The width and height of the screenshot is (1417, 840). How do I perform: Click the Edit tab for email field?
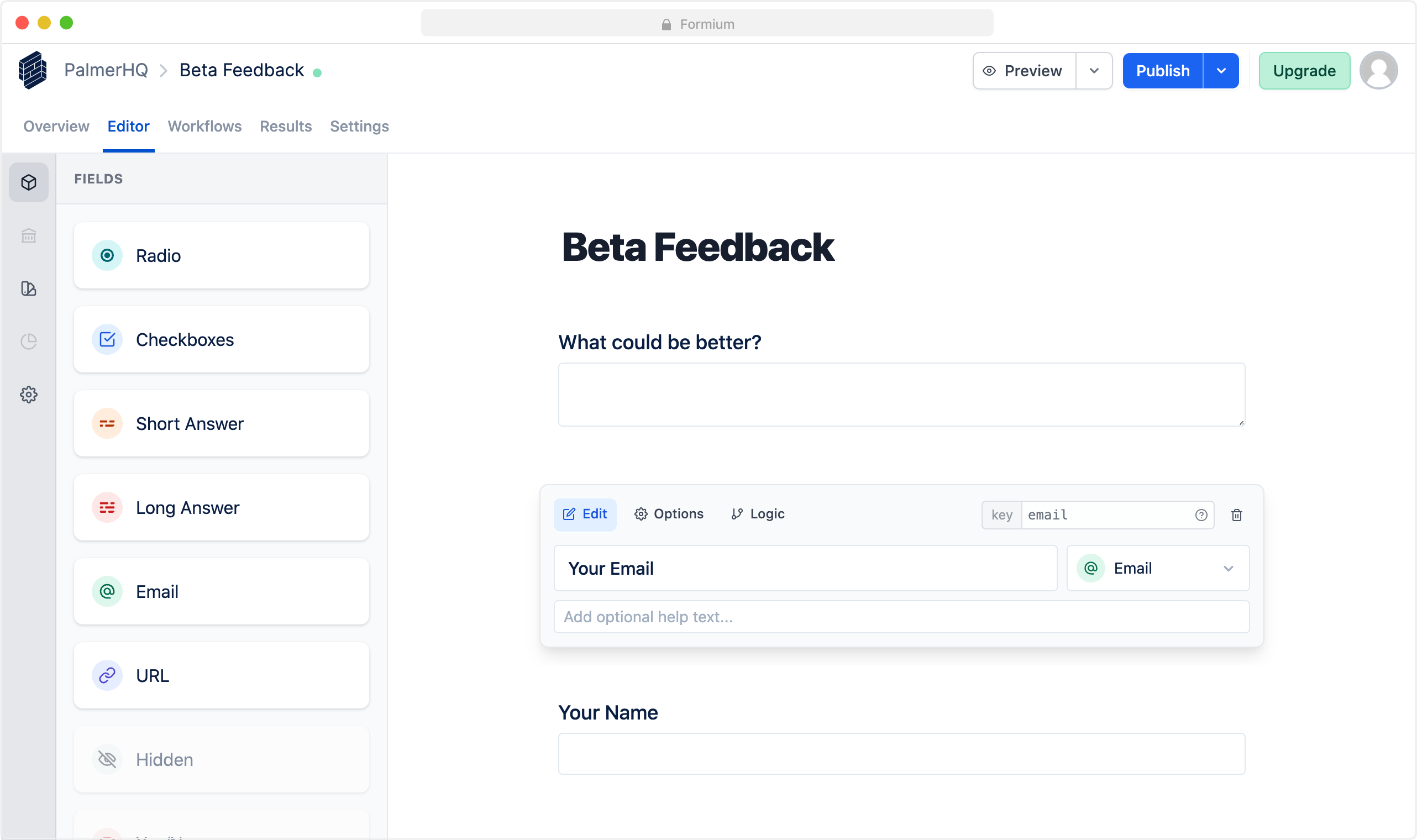coord(585,514)
